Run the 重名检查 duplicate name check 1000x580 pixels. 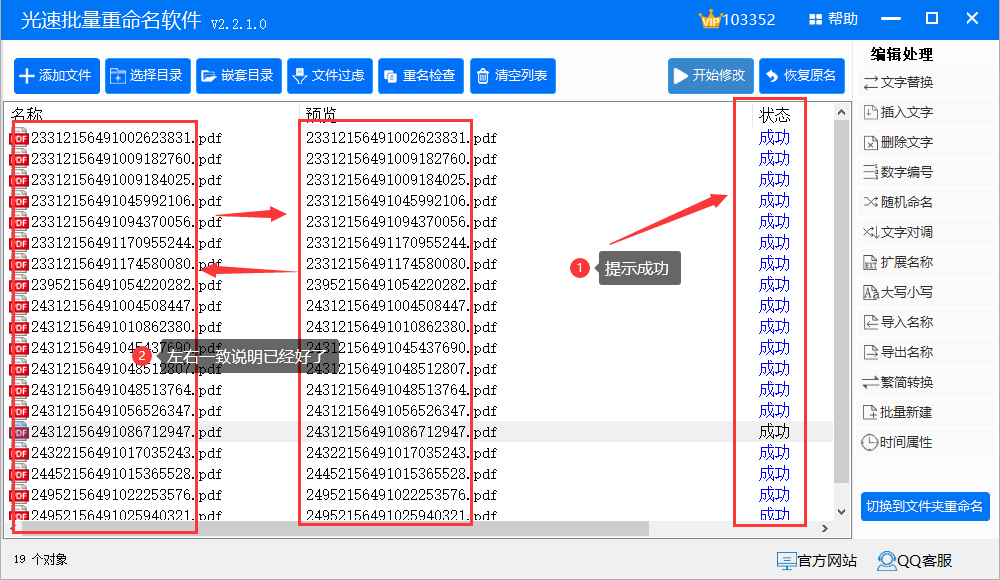pos(421,76)
